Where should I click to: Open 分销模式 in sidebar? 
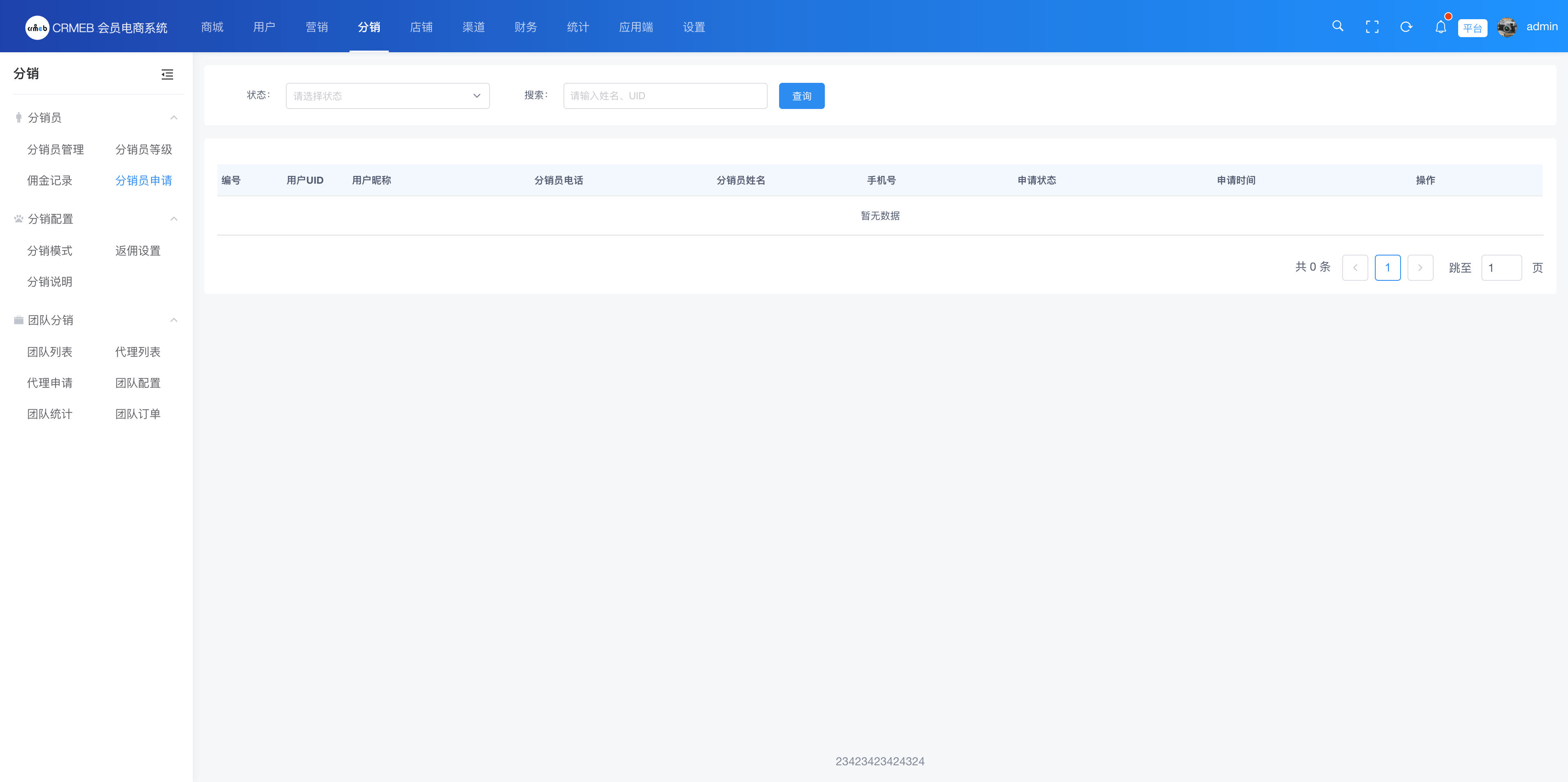pos(50,250)
